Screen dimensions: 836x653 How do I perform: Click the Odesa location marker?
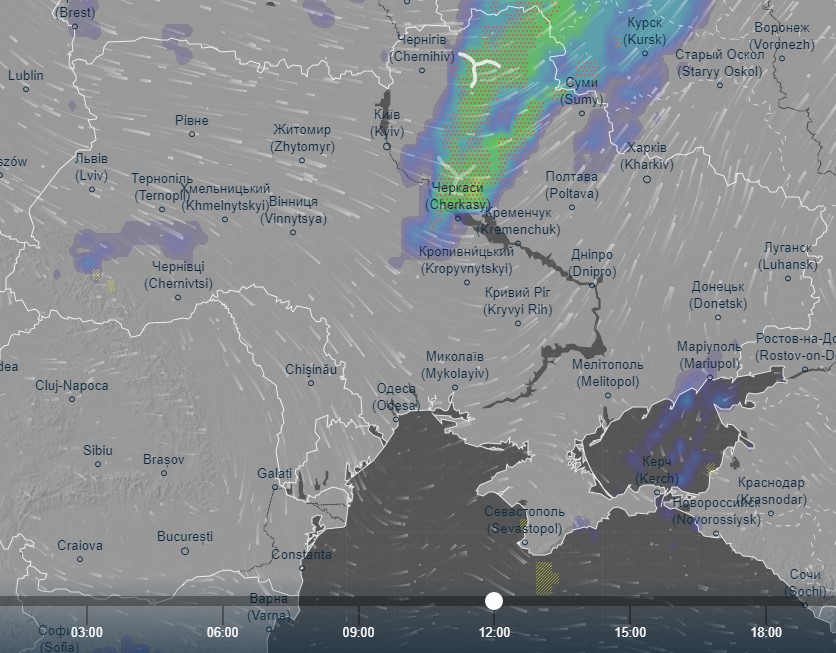pyautogui.click(x=398, y=420)
